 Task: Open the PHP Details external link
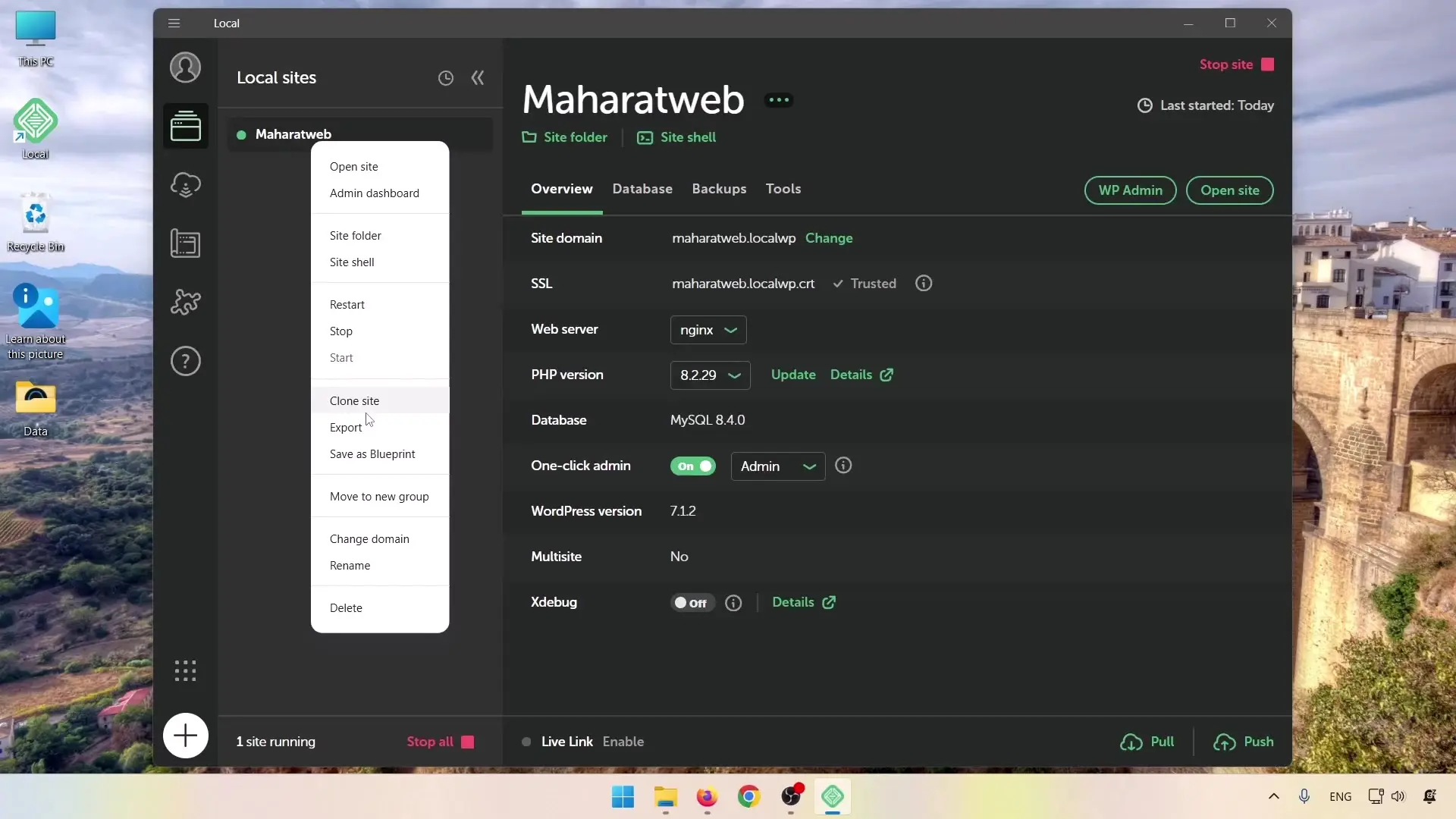coord(861,375)
